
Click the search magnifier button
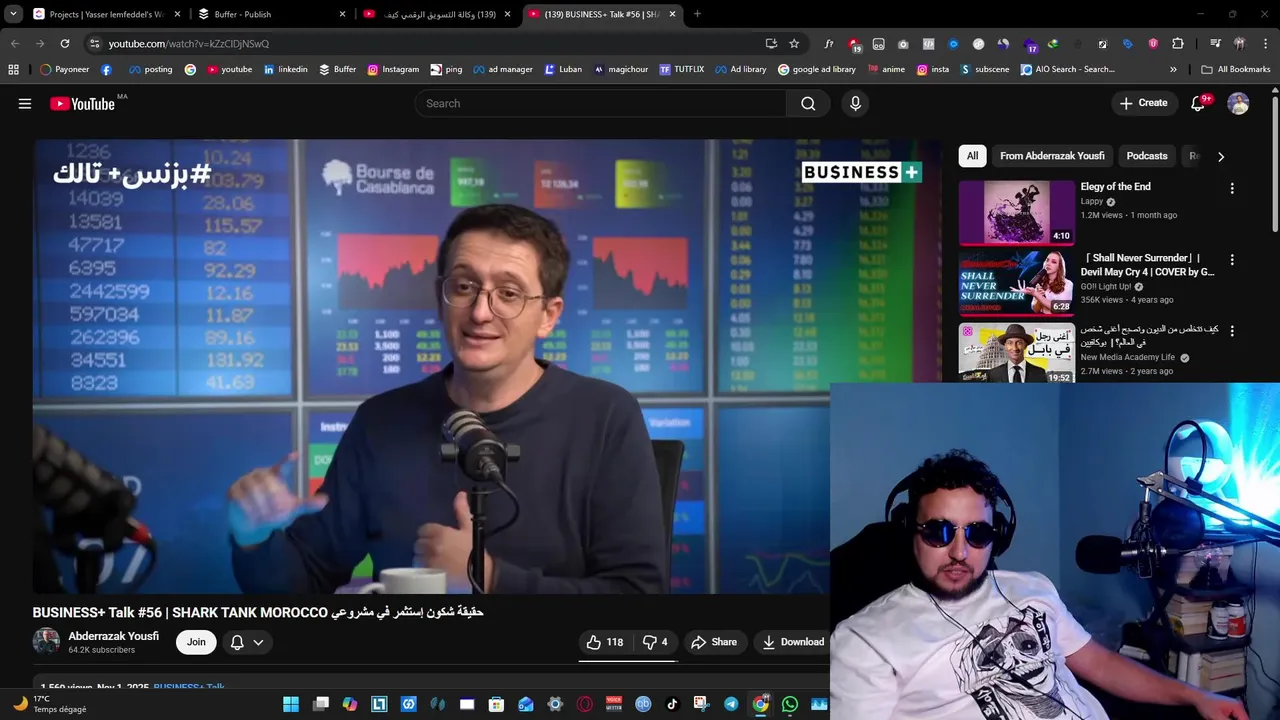[x=808, y=103]
